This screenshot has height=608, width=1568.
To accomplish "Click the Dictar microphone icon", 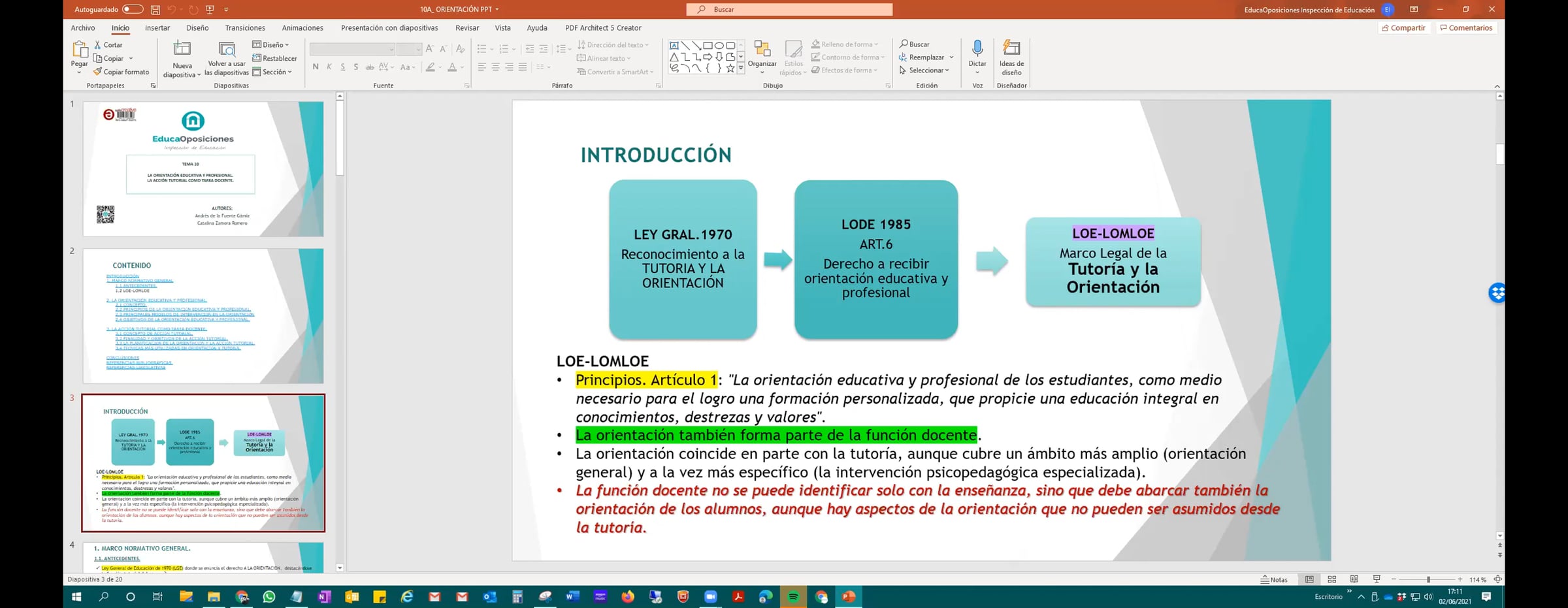I will [x=977, y=49].
